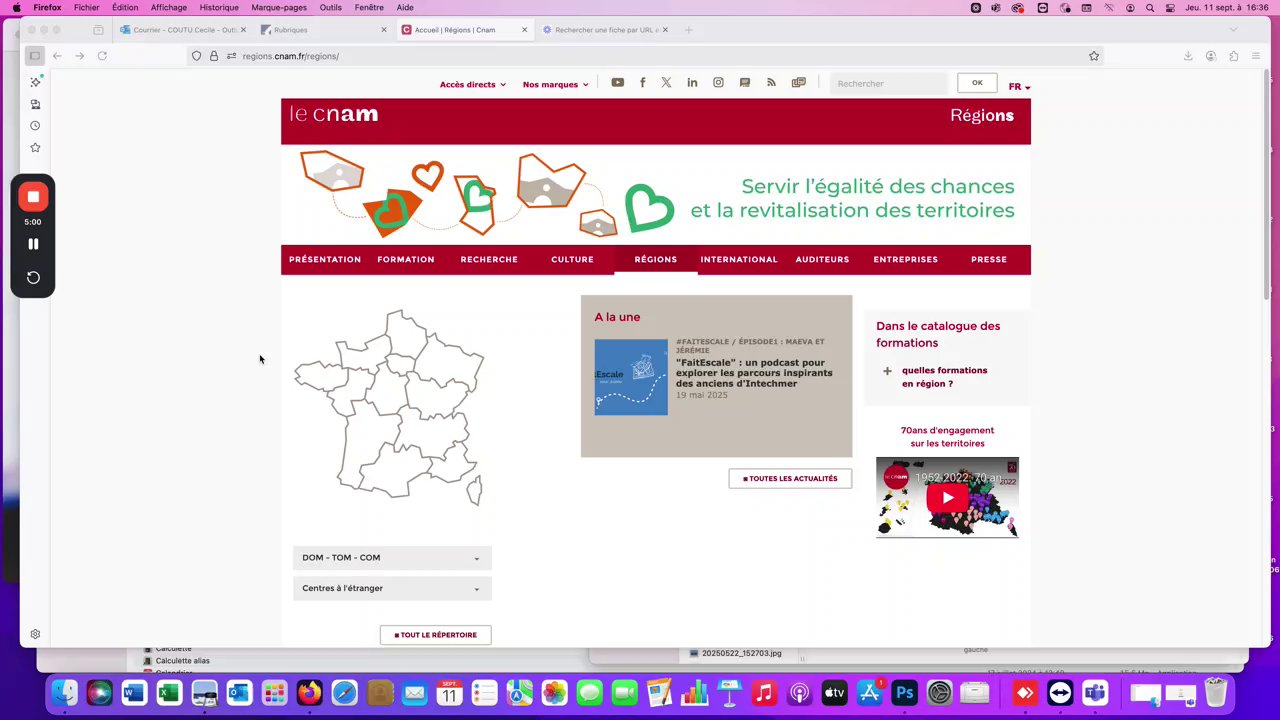Open the Cnam Instagram icon
Viewport: 1280px width, 720px height.
coord(718,83)
